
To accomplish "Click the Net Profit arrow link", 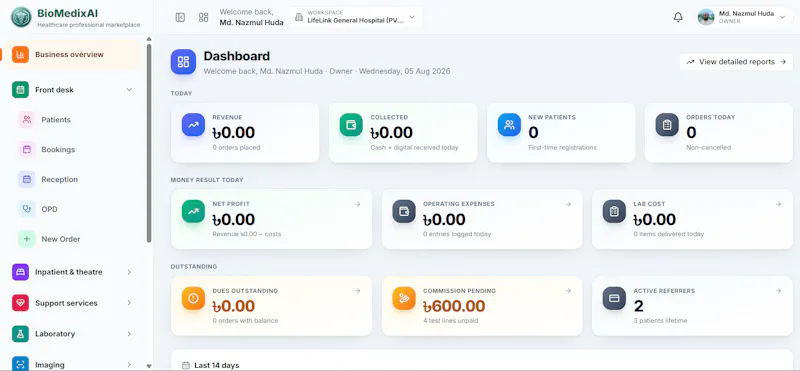I will point(358,204).
